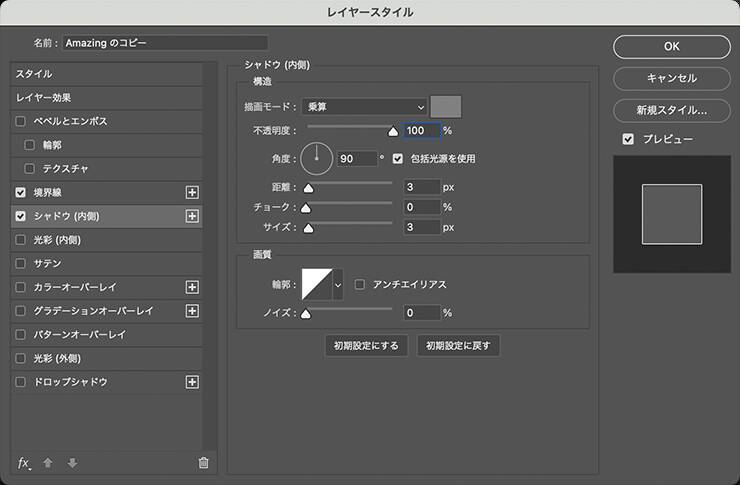
Task: Click the move effect up arrow
Action: (x=48, y=463)
